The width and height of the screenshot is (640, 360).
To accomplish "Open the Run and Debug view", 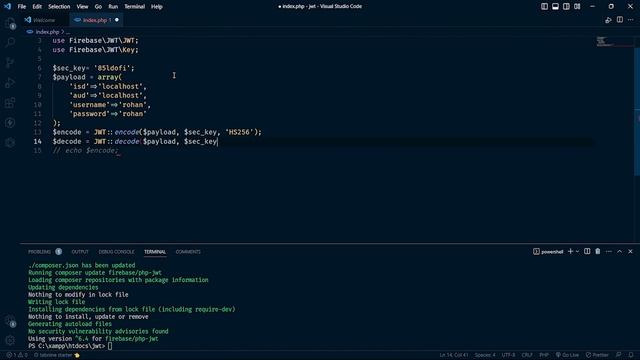I will (x=10, y=82).
